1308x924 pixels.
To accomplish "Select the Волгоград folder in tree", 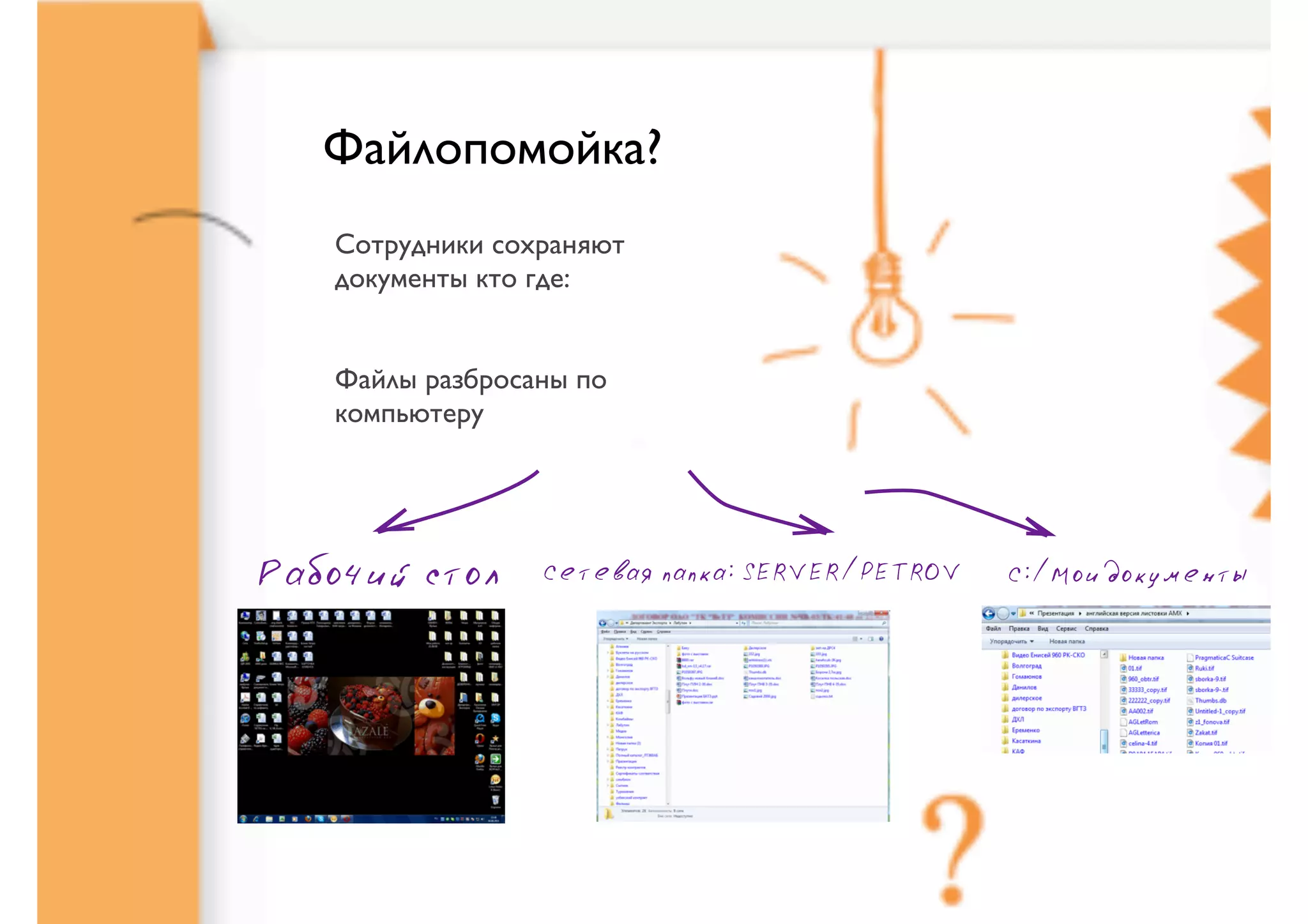I will coord(1026,666).
